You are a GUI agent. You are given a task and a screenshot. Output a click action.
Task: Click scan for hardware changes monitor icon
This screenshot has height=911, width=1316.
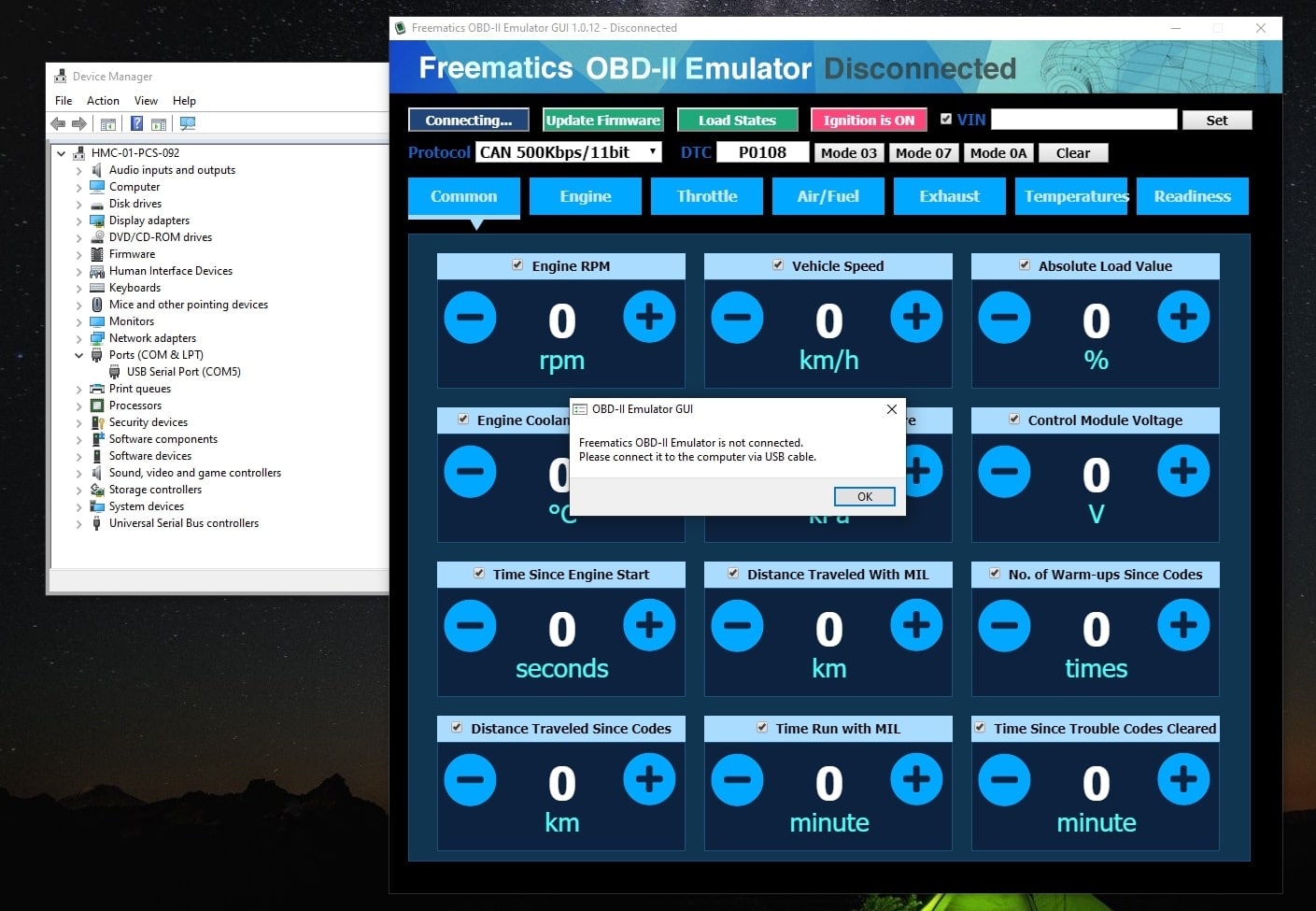click(188, 123)
